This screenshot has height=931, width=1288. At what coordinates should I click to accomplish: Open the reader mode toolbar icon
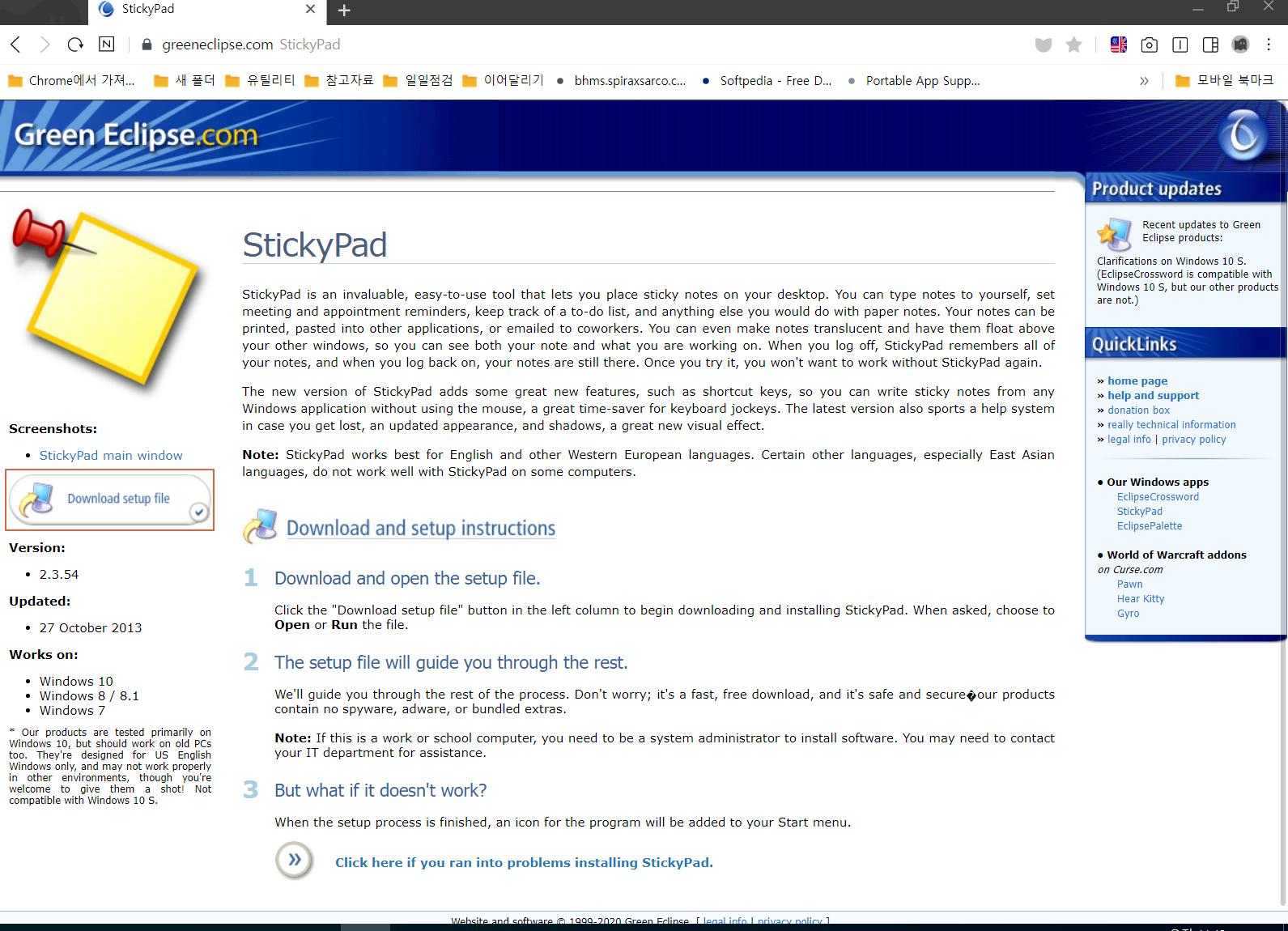pos(1180,45)
